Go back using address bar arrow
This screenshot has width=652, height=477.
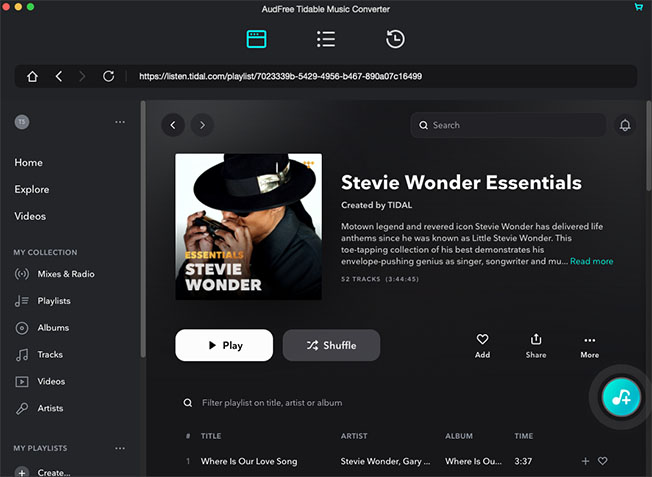59,77
